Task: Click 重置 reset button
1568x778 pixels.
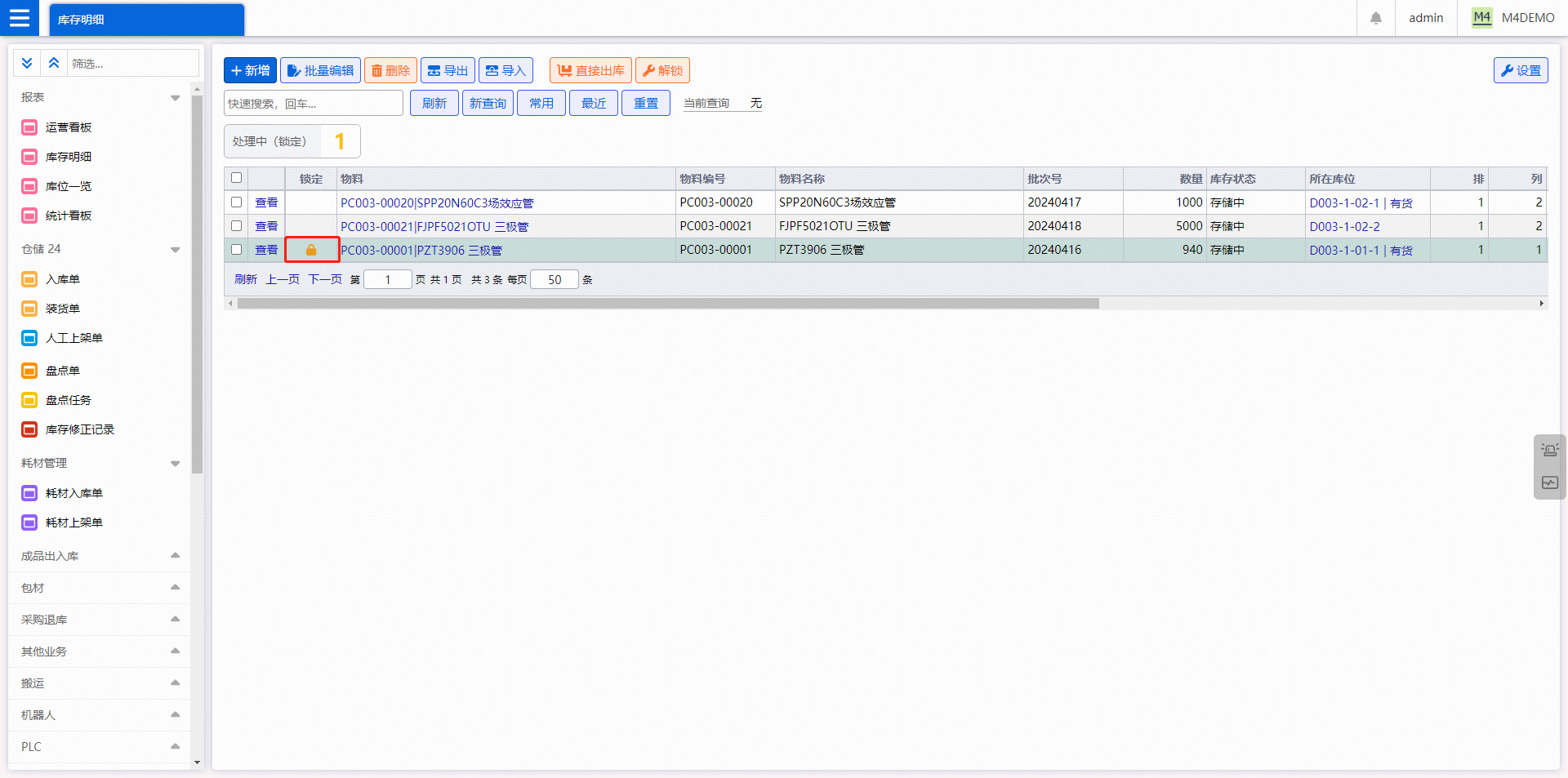Action: point(646,103)
